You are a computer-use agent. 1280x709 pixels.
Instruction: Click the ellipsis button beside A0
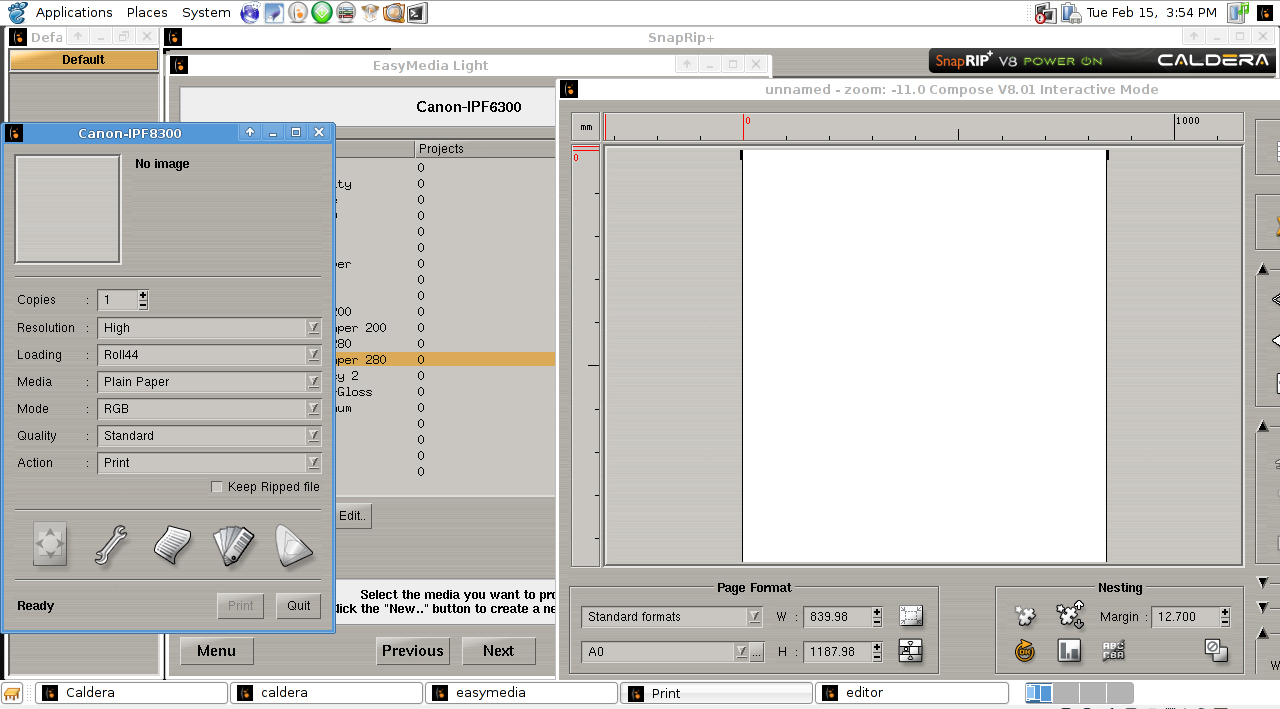click(x=757, y=652)
